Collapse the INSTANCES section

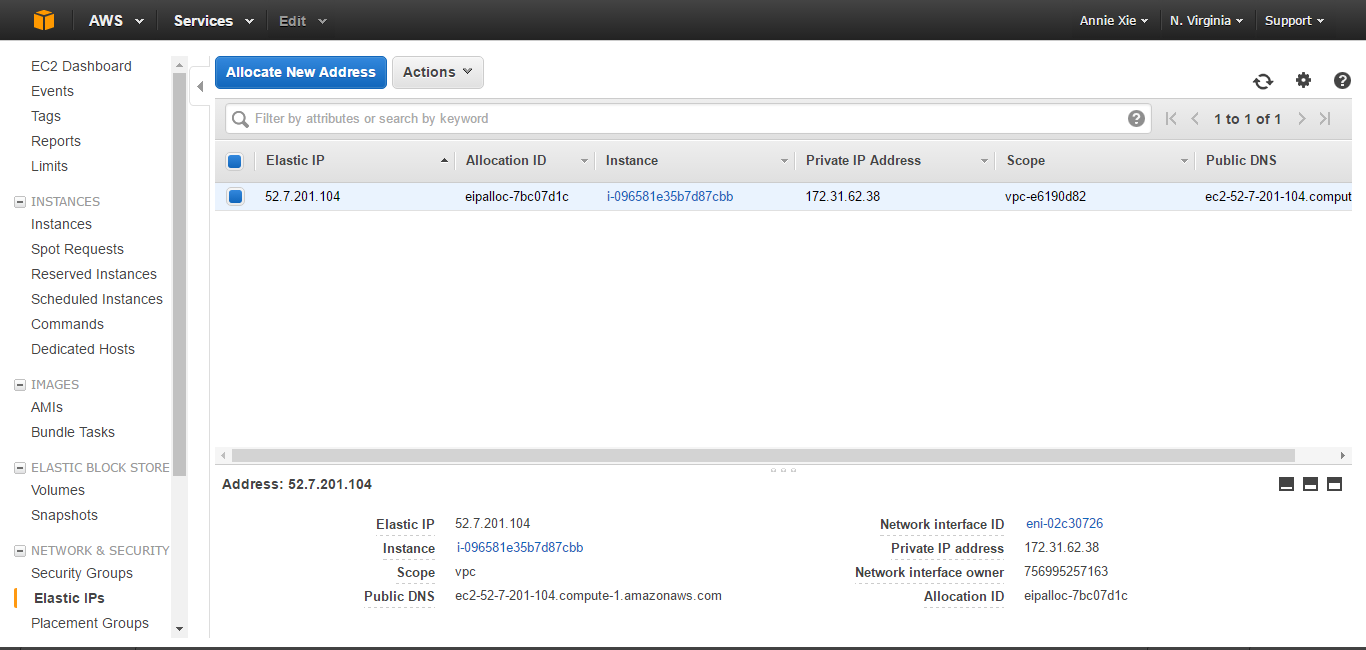tap(19, 202)
